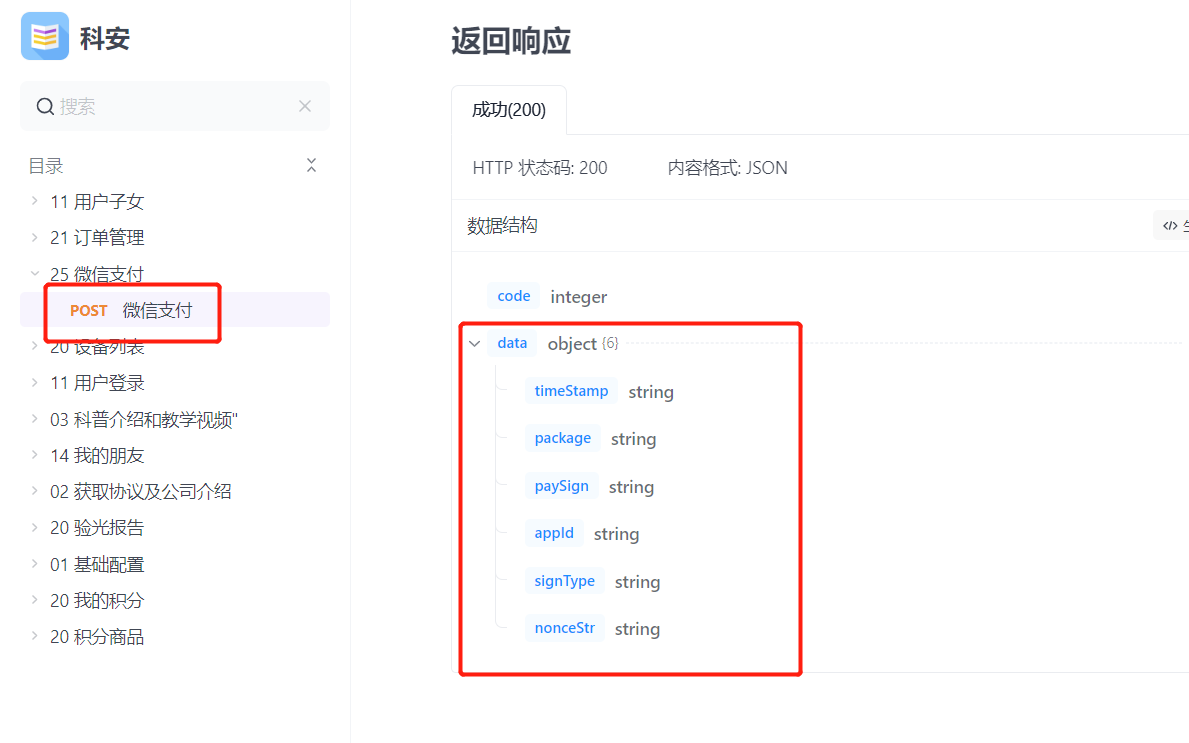This screenshot has width=1189, height=743.
Task: Select the 20 我的积分 directory item
Action: pos(97,601)
